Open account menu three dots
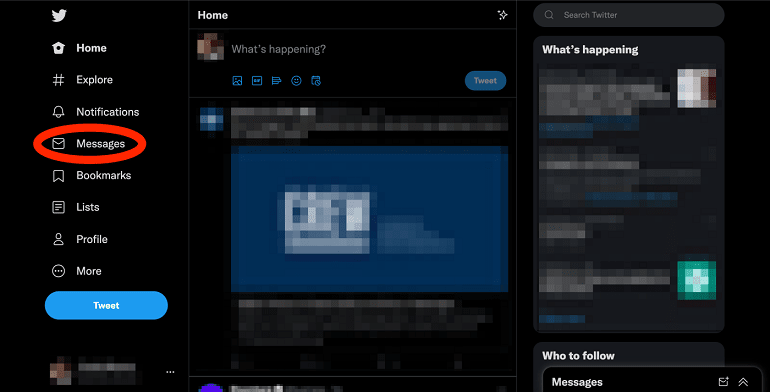The height and width of the screenshot is (392, 770). coord(170,372)
